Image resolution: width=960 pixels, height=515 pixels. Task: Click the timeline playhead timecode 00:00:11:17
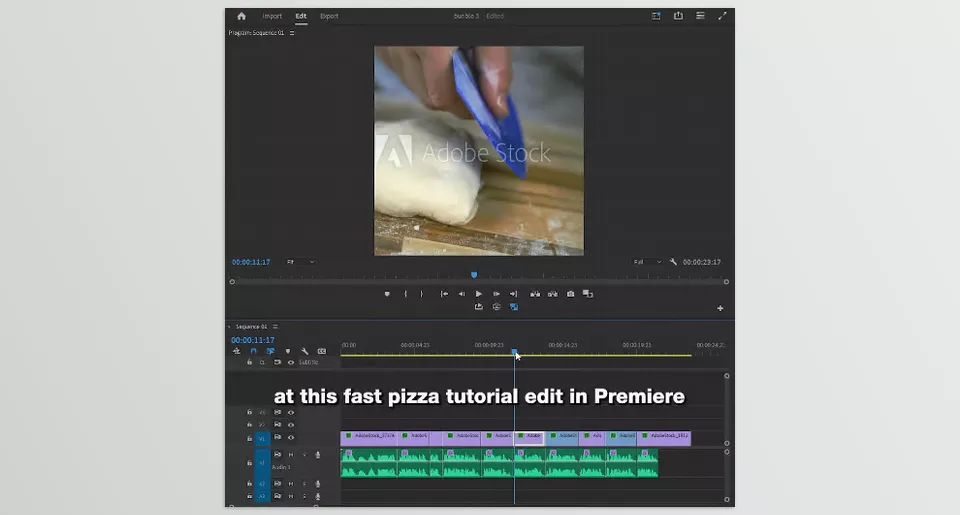point(253,340)
